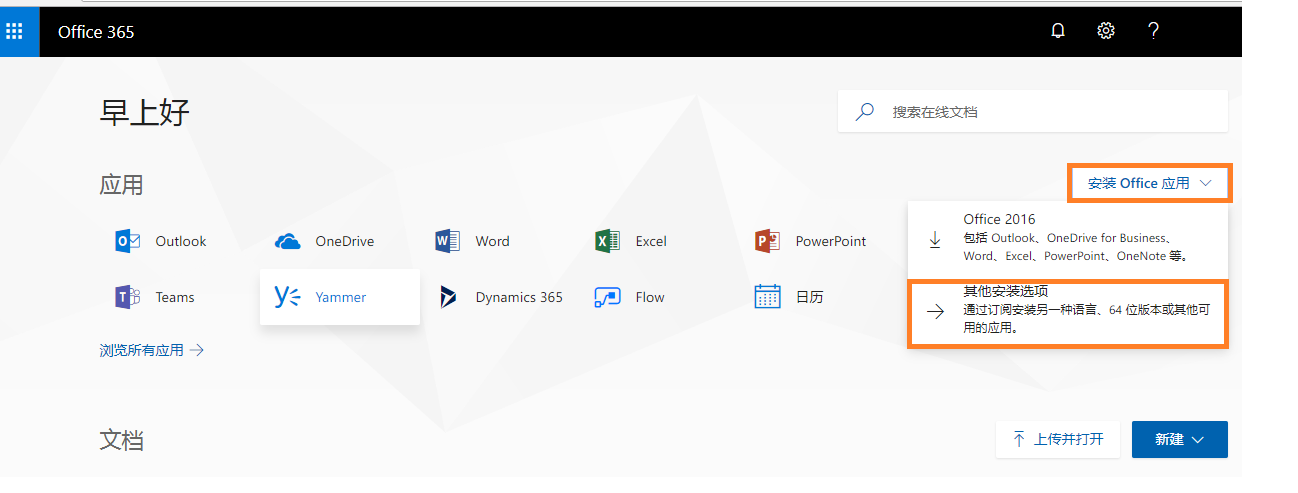Open the settings gear
1298x493 pixels.
1105,31
